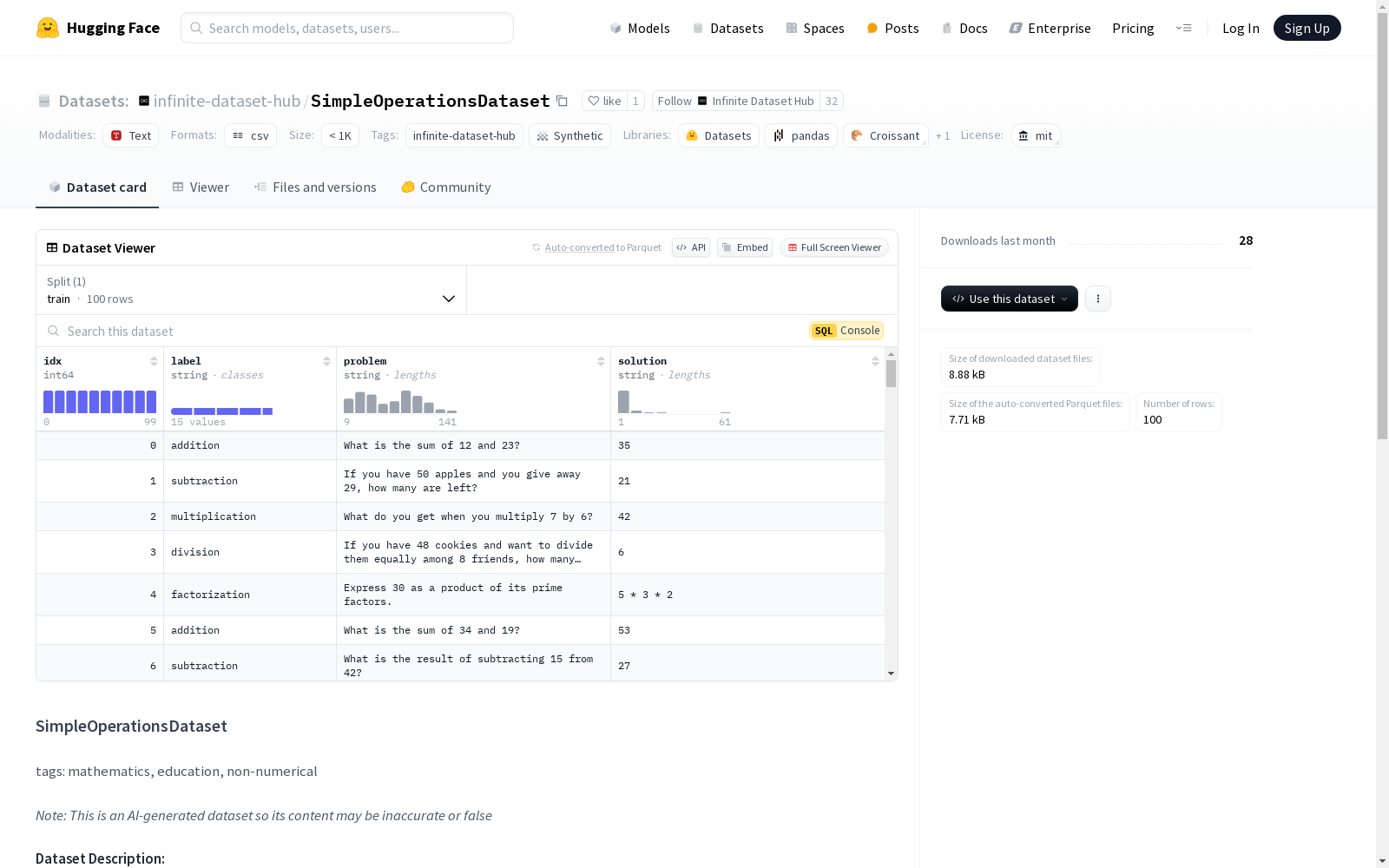Go to Datasets in the top navigation
The width and height of the screenshot is (1389, 868).
pos(727,28)
